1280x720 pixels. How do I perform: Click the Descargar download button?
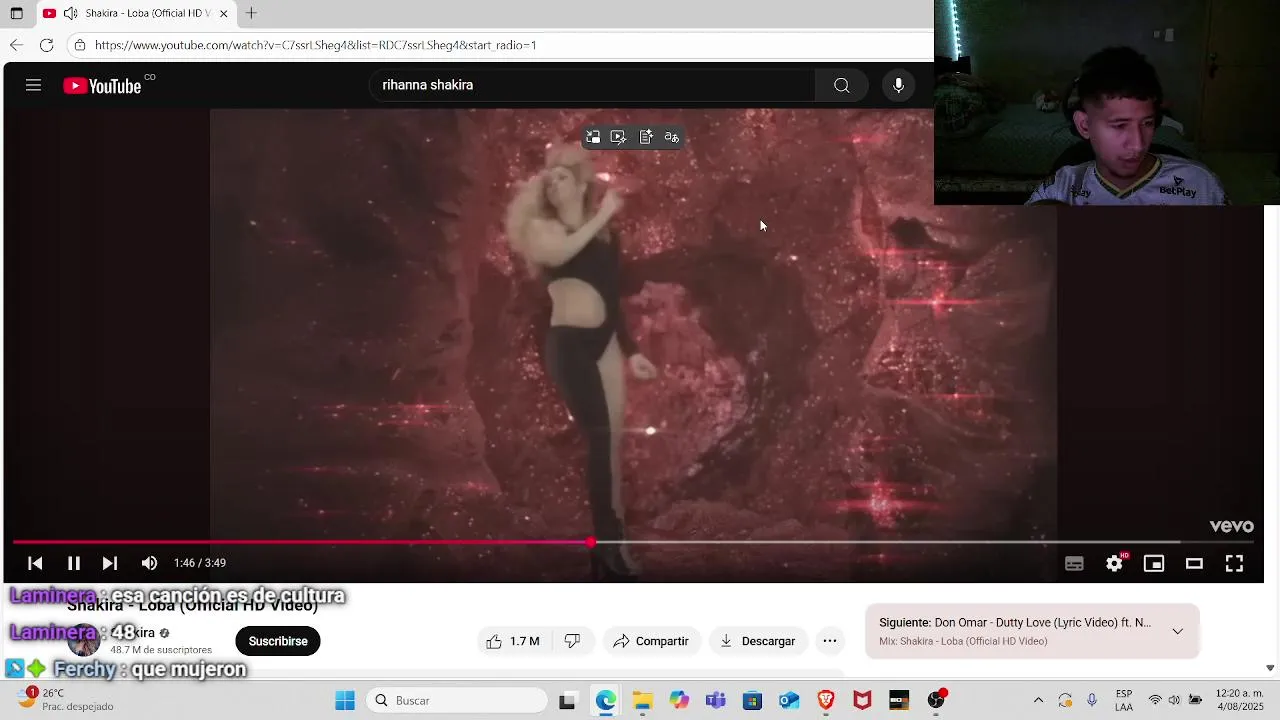pyautogui.click(x=758, y=641)
